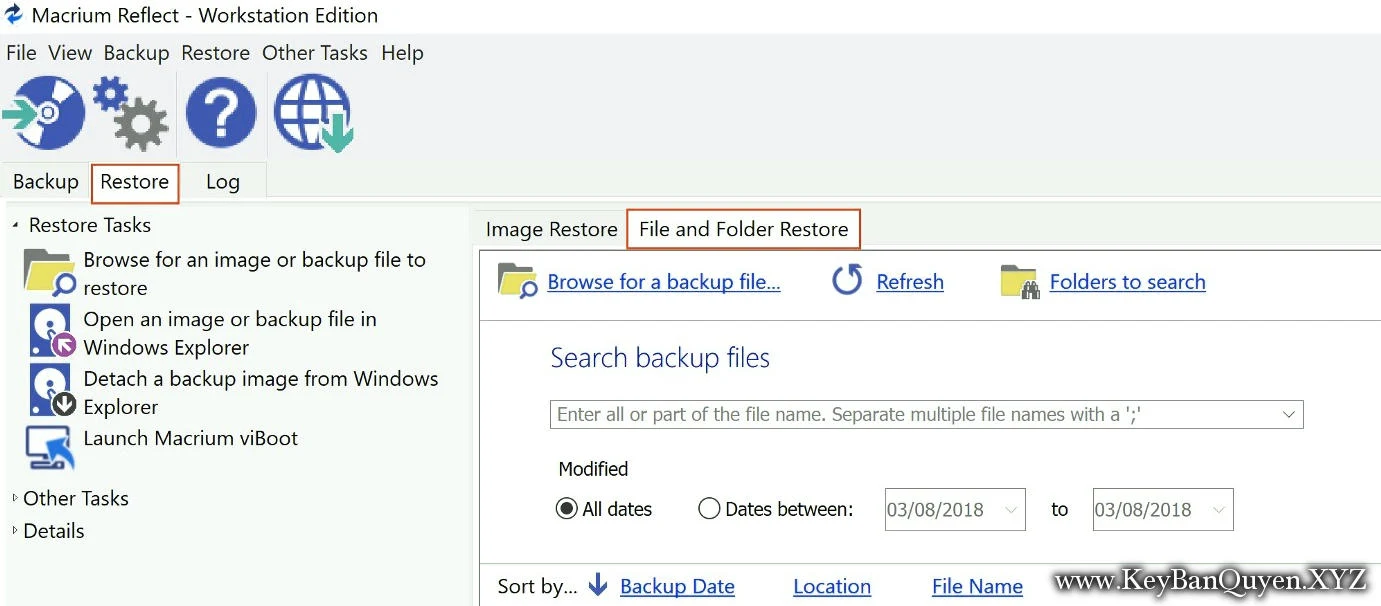Click the Open image in Windows Explorer icon
1381x606 pixels.
52,333
